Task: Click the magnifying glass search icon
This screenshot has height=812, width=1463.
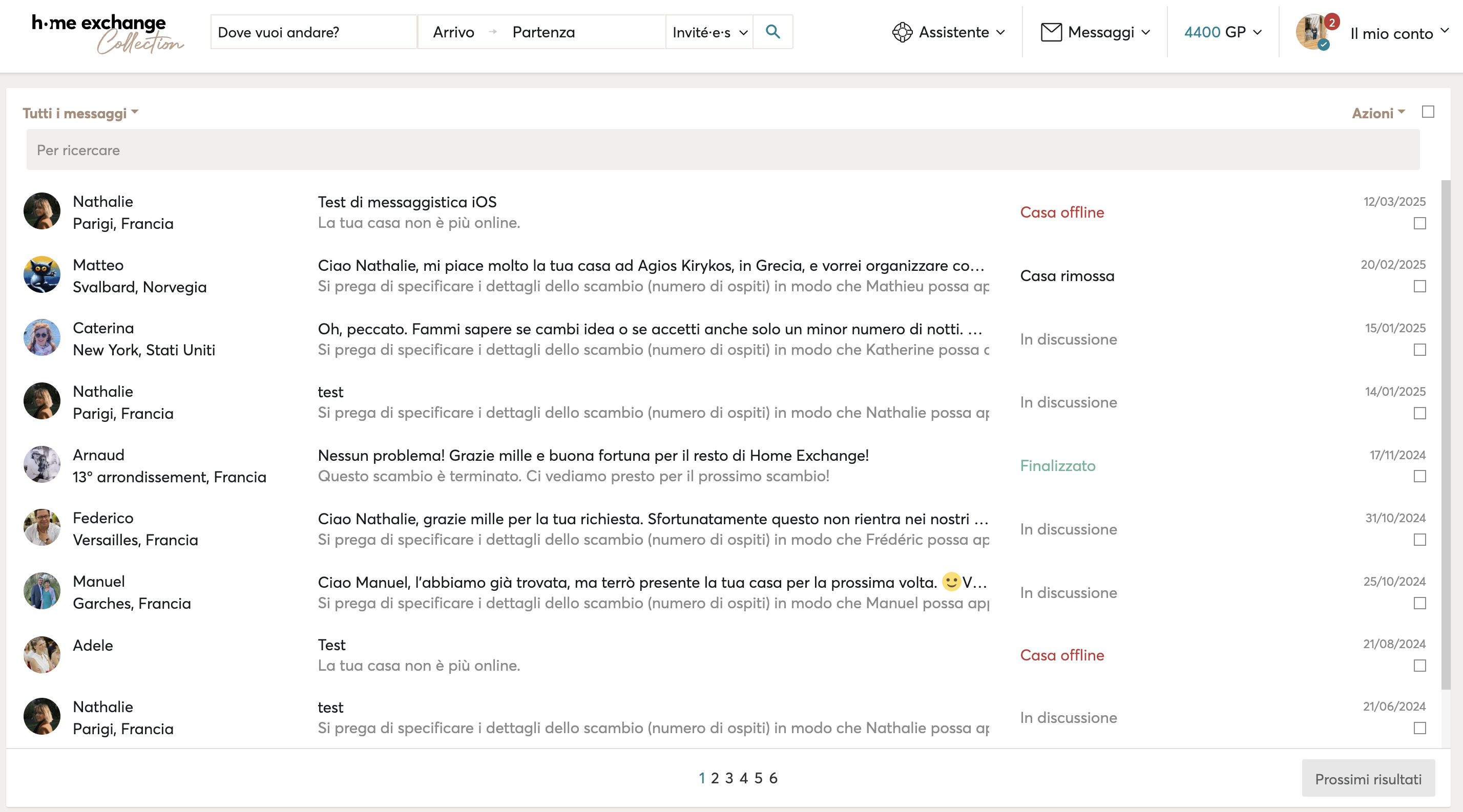Action: [772, 32]
